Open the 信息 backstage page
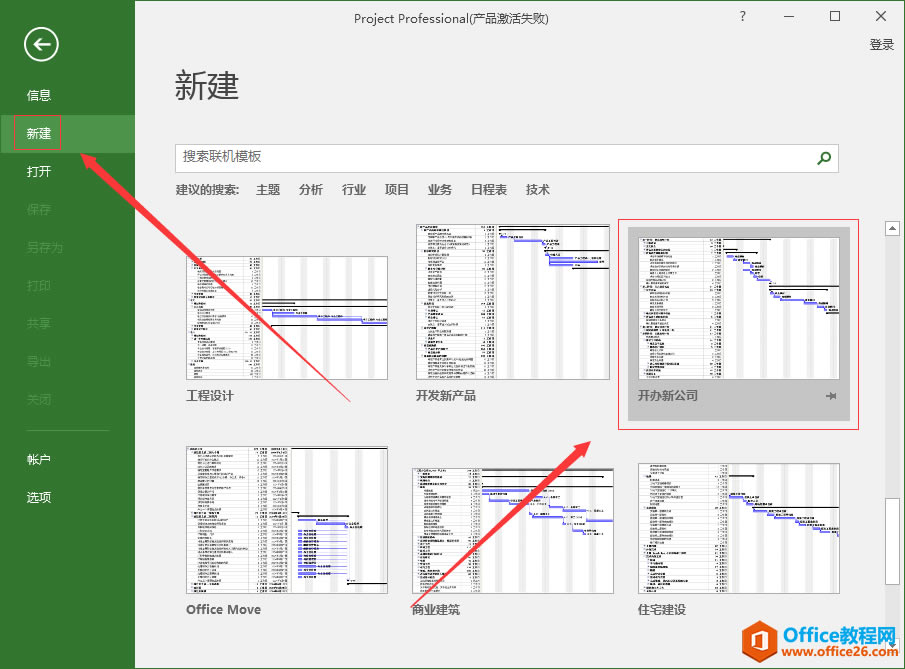The image size is (905, 669). click(39, 95)
